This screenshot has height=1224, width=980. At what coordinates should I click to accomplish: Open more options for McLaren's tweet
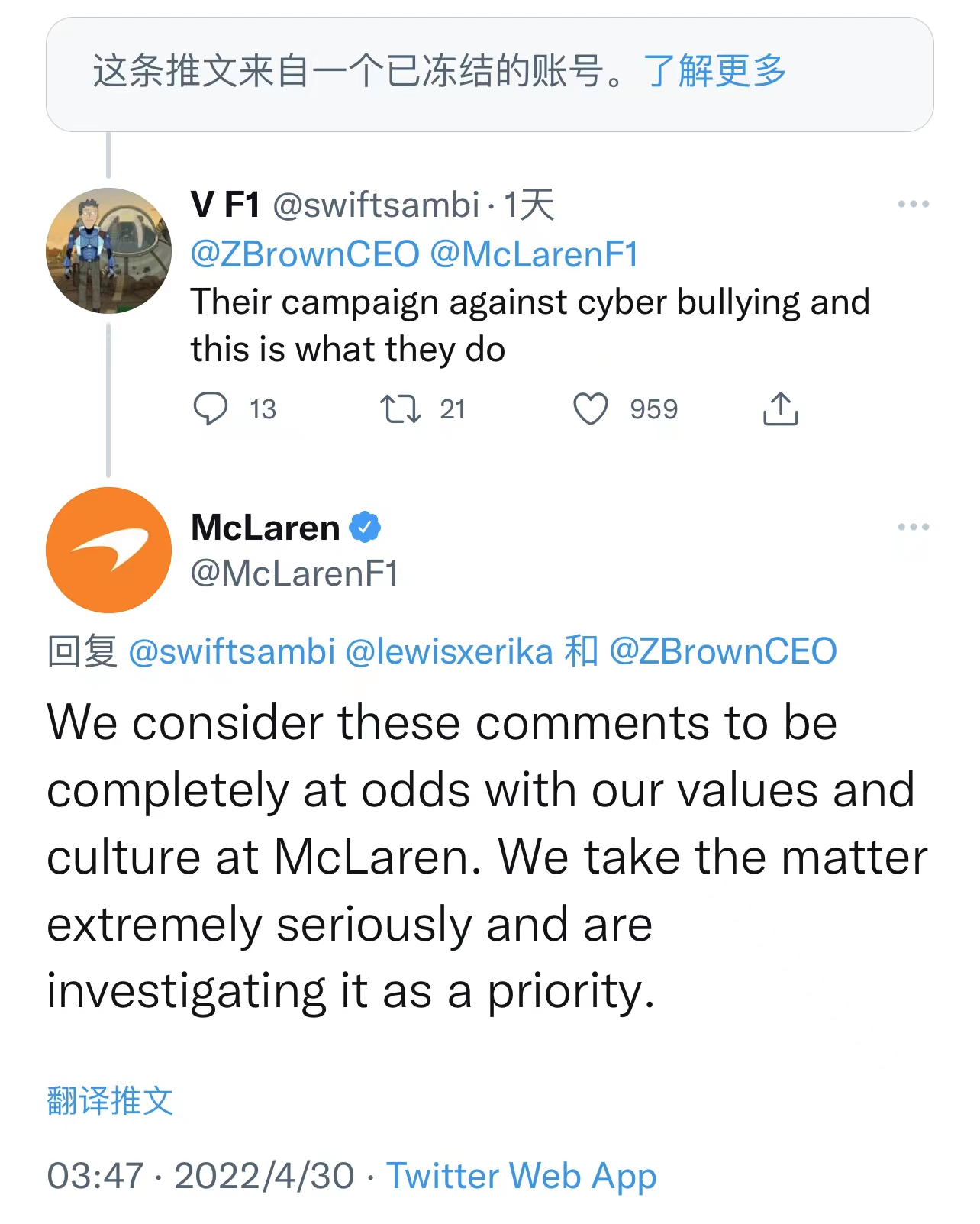[x=913, y=528]
